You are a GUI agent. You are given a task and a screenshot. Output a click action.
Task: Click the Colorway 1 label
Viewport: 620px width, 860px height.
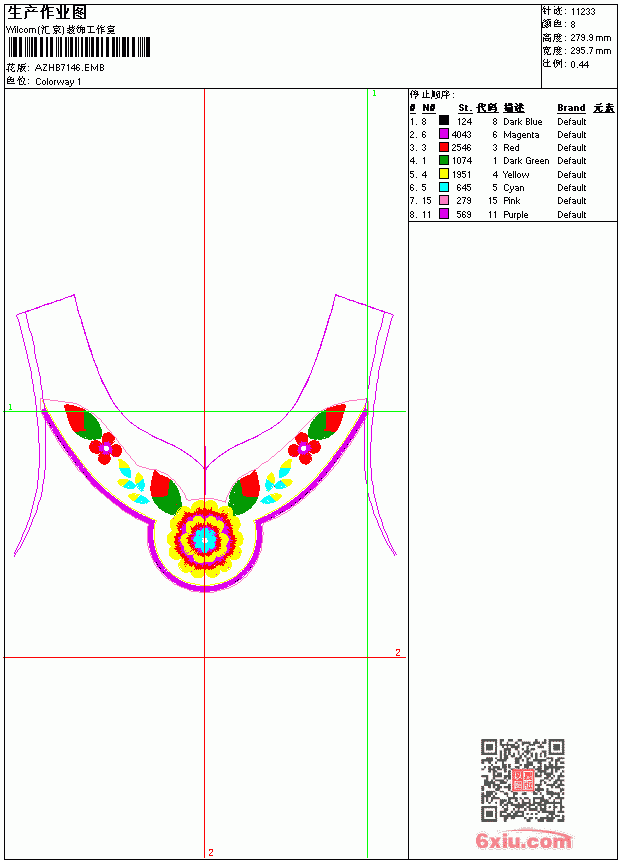[58, 82]
